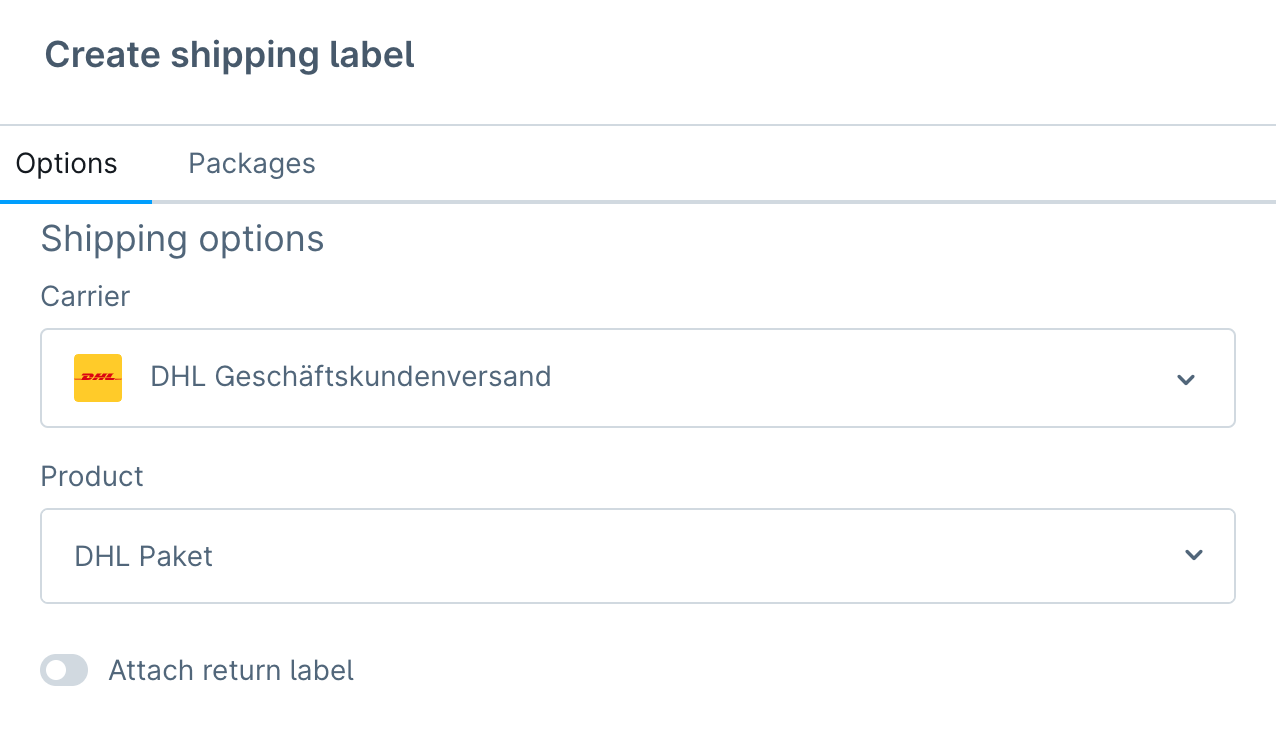Click the yellow DHL logo icon
The width and height of the screenshot is (1276, 732).
[98, 378]
